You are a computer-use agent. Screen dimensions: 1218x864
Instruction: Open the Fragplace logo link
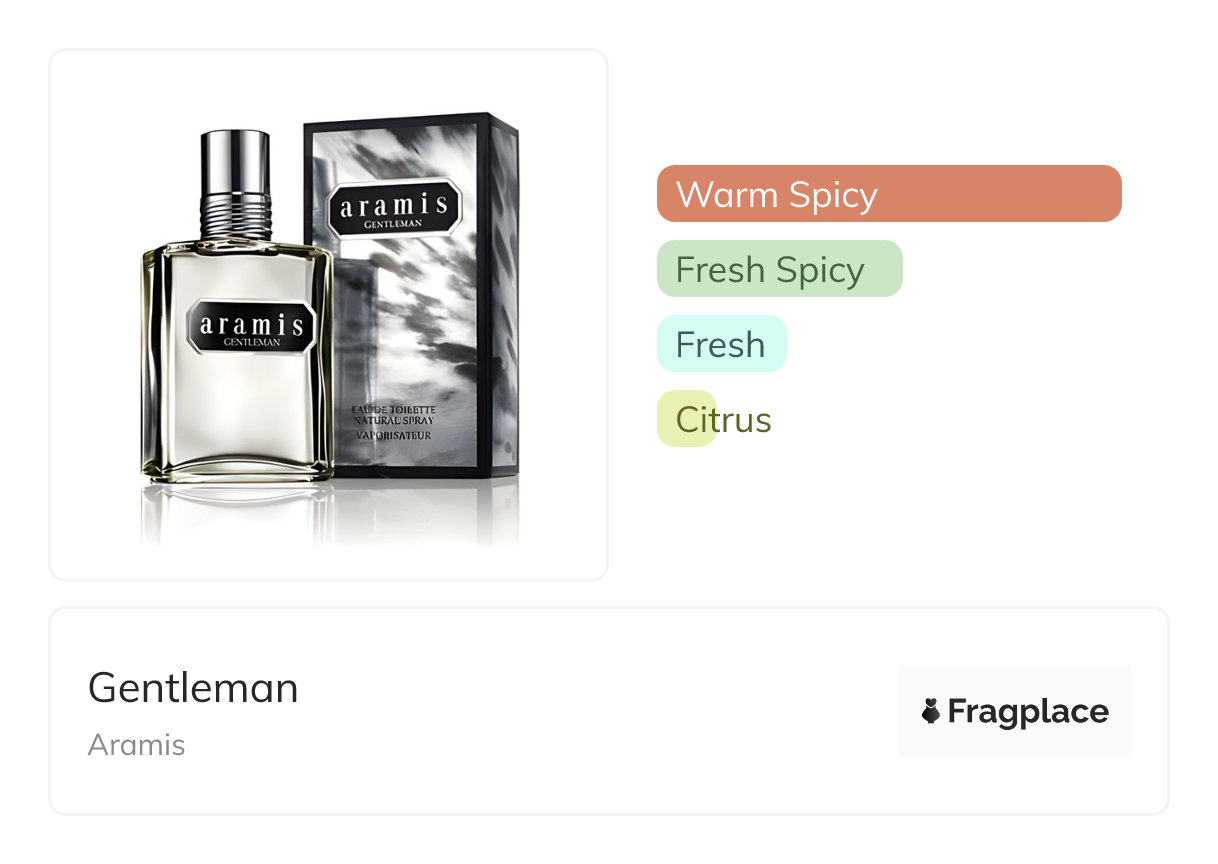[x=1015, y=711]
